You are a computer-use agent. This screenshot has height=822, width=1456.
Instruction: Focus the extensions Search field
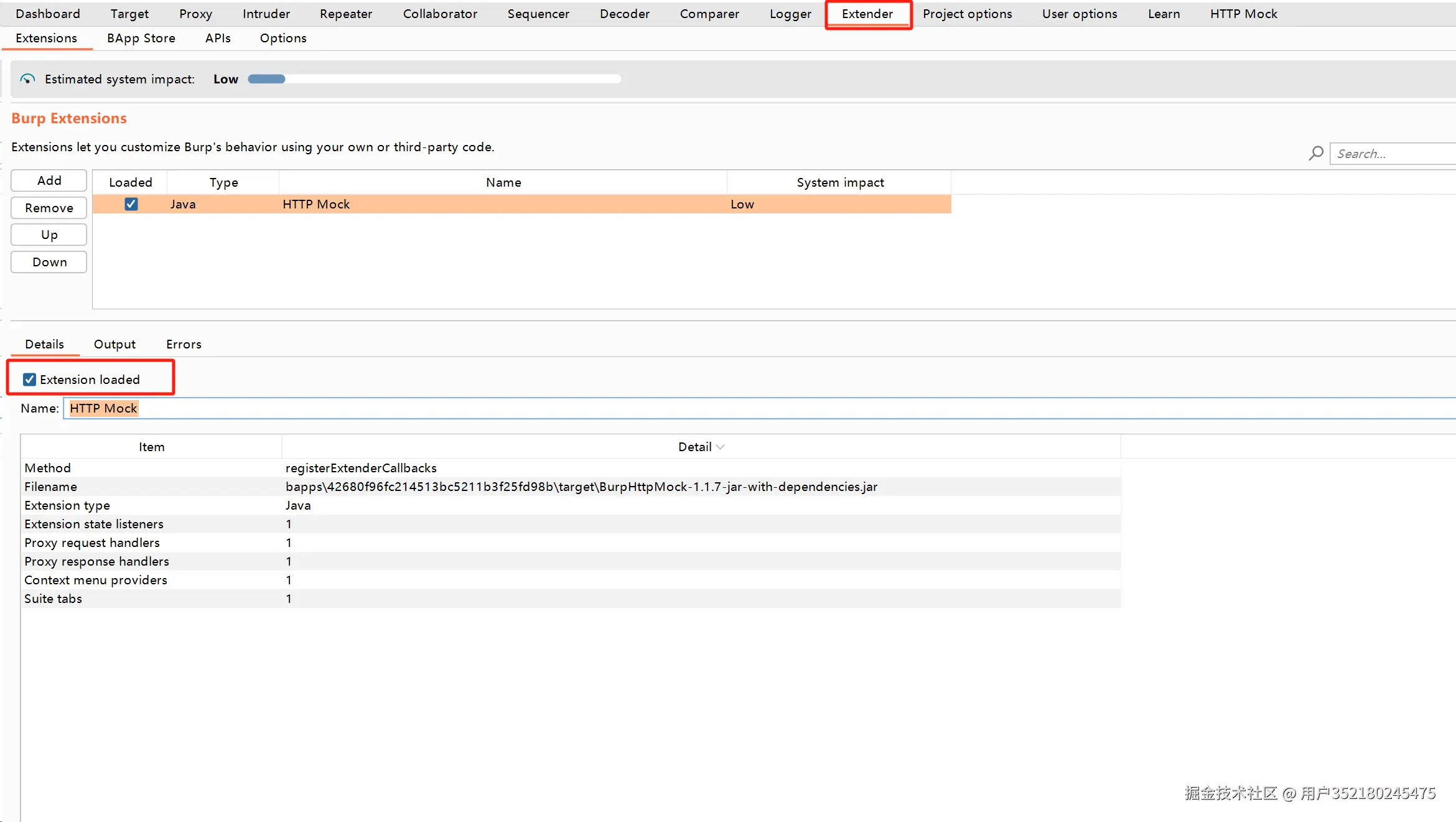pyautogui.click(x=1394, y=154)
